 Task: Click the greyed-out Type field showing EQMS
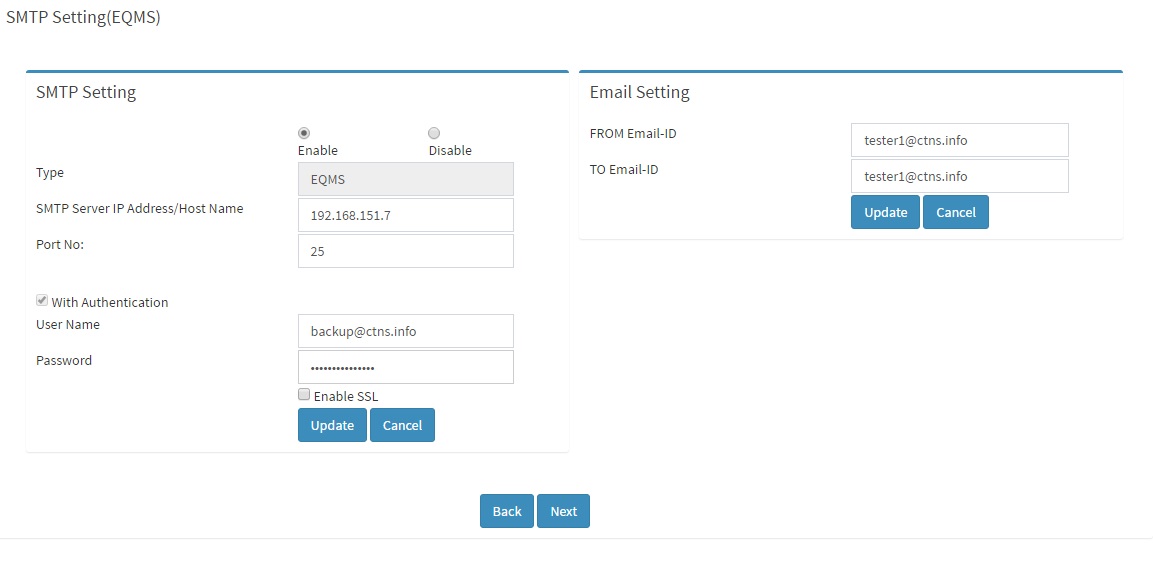(x=406, y=179)
